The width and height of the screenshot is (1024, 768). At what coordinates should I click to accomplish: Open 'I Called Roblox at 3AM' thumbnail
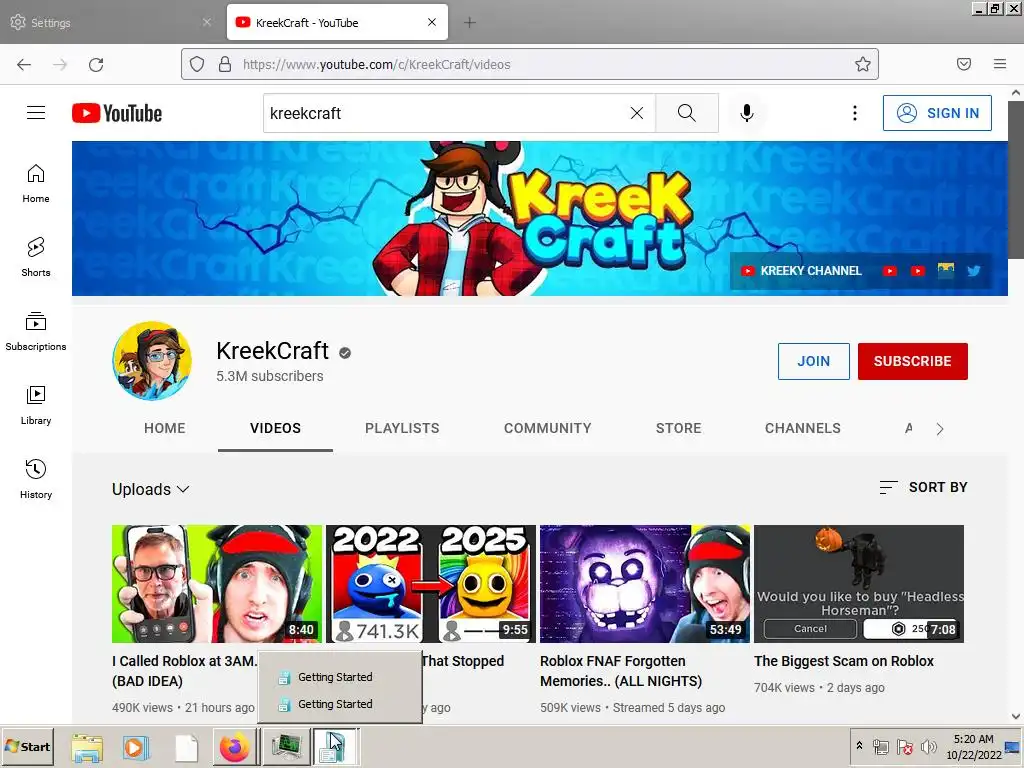coord(217,584)
